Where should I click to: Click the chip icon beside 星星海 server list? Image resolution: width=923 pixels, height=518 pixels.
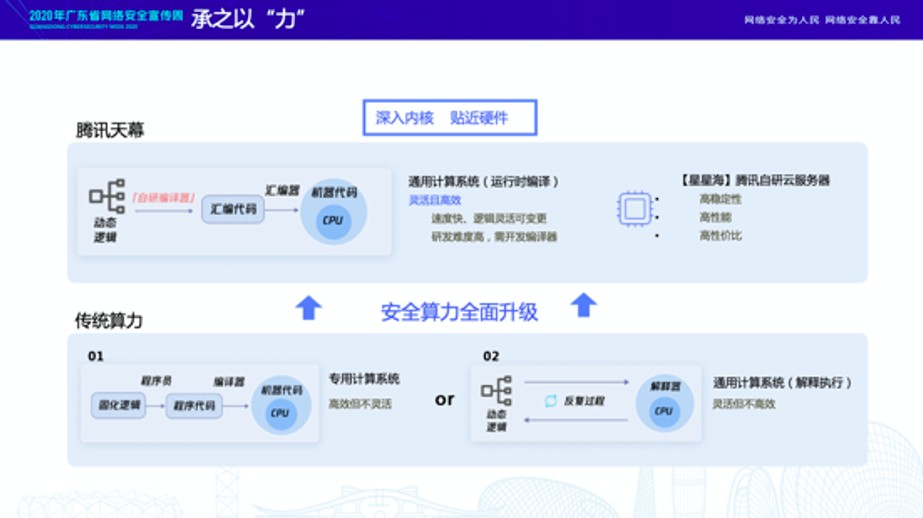pyautogui.click(x=635, y=208)
